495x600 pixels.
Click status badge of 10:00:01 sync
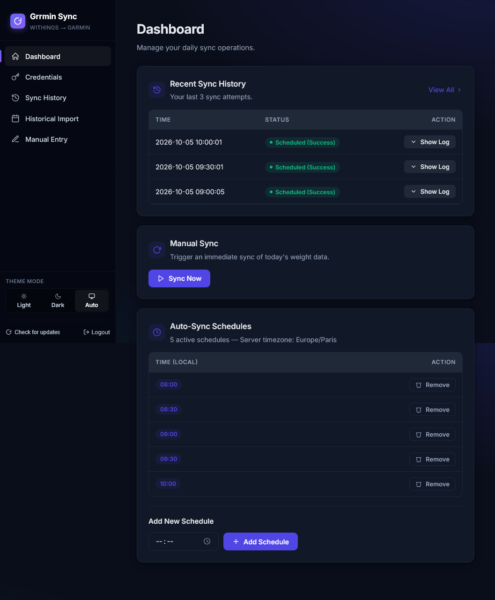tap(302, 142)
